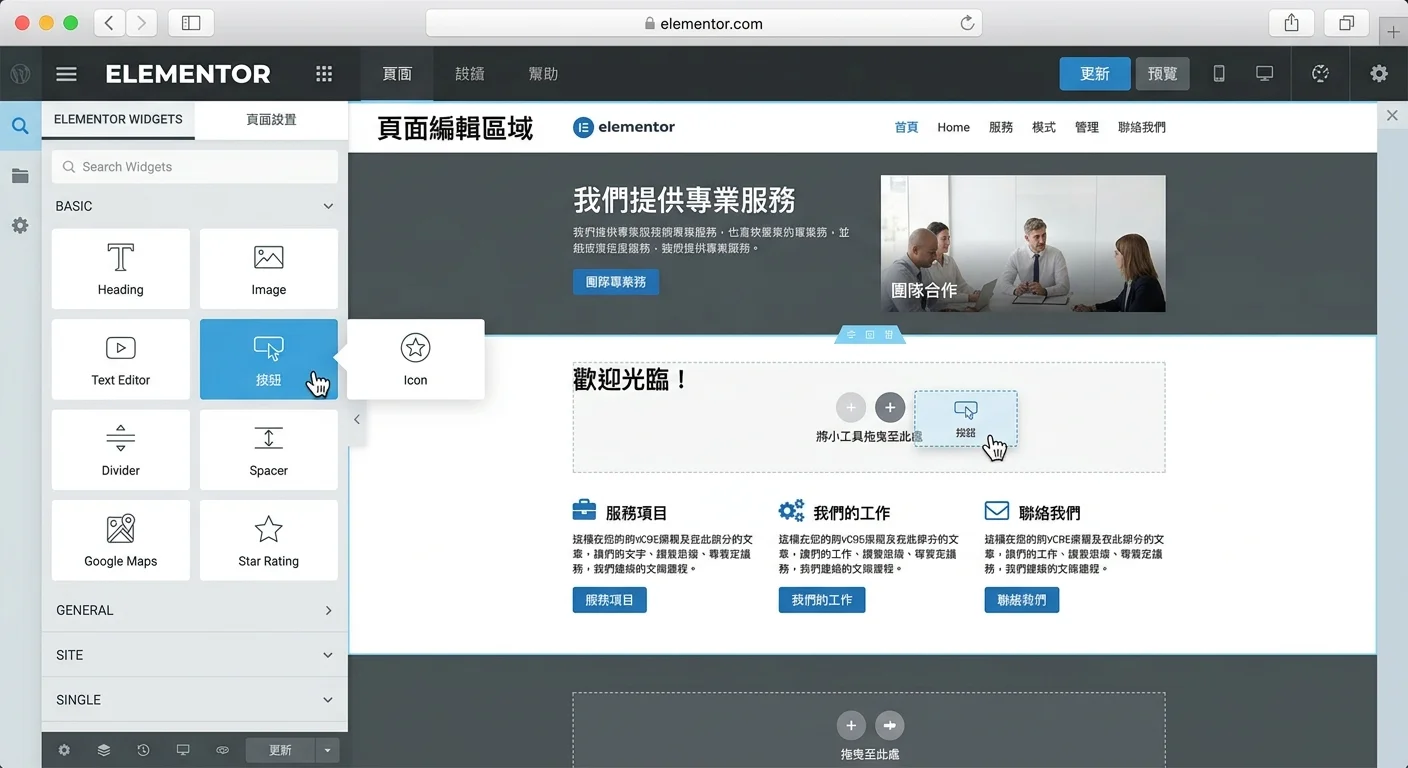
Task: Open revision History in the bottom toolbar
Action: click(143, 749)
